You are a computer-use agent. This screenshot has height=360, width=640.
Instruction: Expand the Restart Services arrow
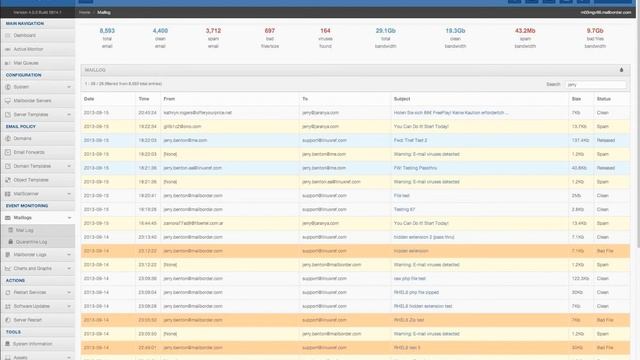point(69,293)
